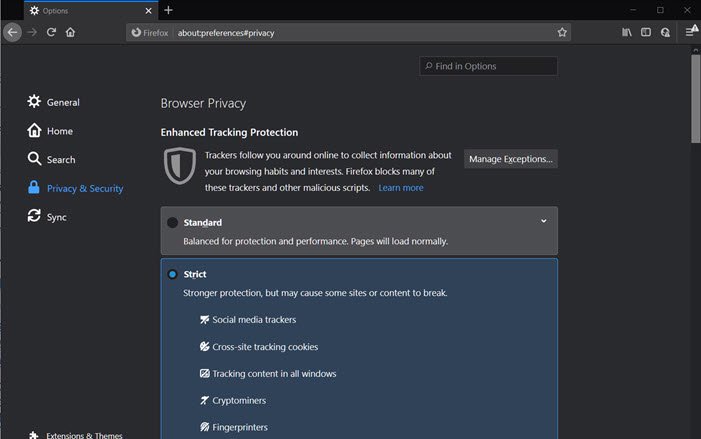Open the Firefox account icon
This screenshot has height=439, width=701.
click(x=665, y=32)
